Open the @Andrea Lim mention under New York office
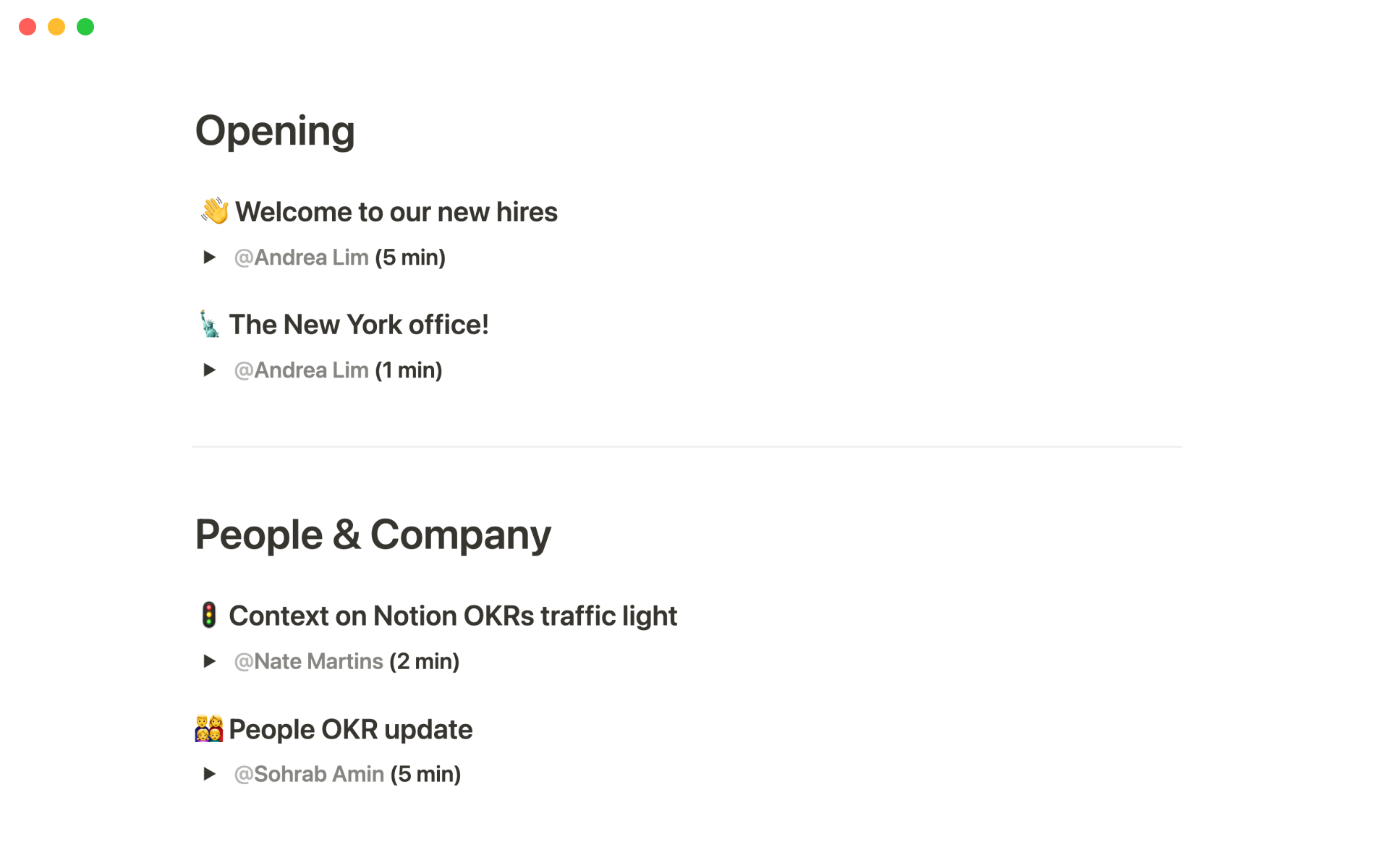The height and width of the screenshot is (868, 1389). coord(302,370)
